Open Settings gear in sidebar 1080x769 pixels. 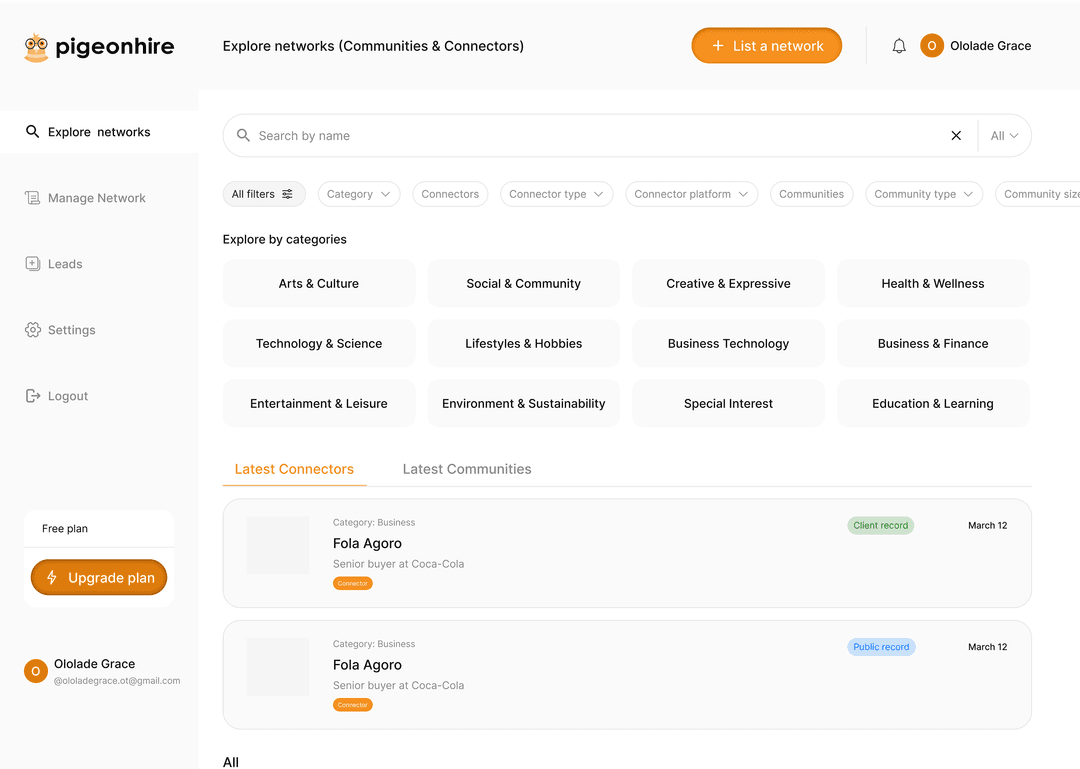(33, 330)
